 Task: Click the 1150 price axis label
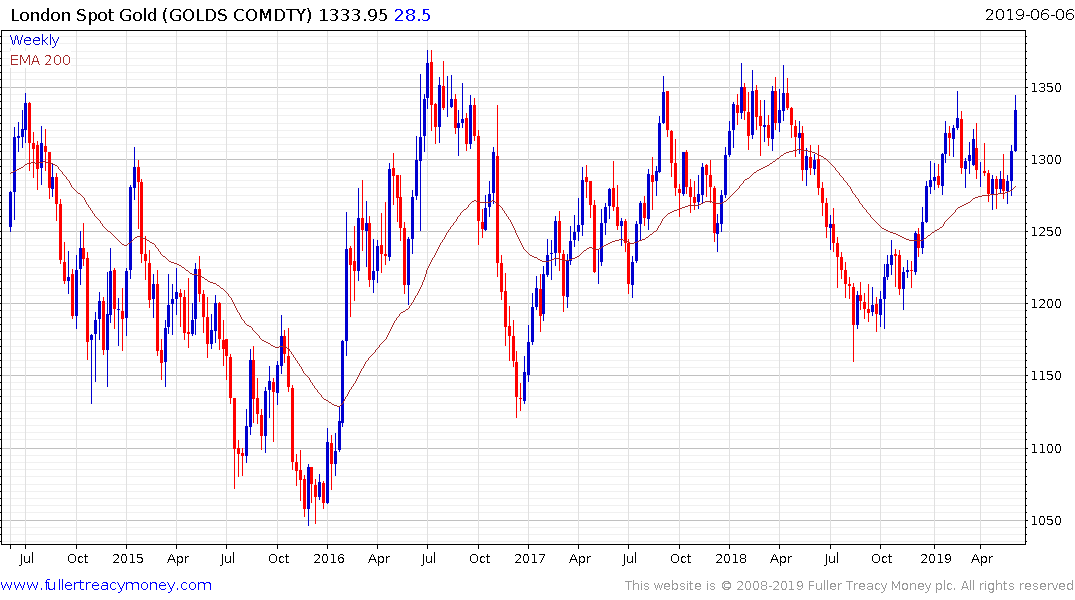click(x=1046, y=376)
